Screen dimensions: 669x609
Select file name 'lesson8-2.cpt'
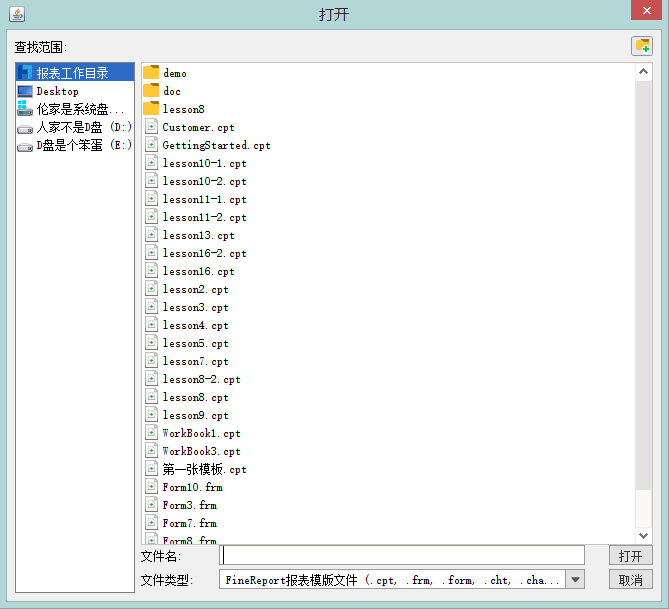tap(201, 379)
